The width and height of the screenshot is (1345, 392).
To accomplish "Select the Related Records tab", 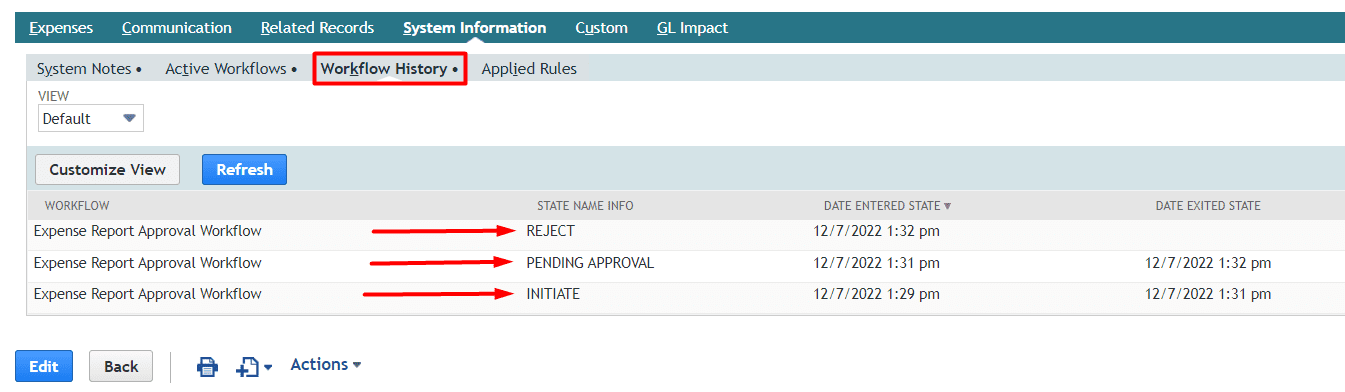I will [317, 28].
